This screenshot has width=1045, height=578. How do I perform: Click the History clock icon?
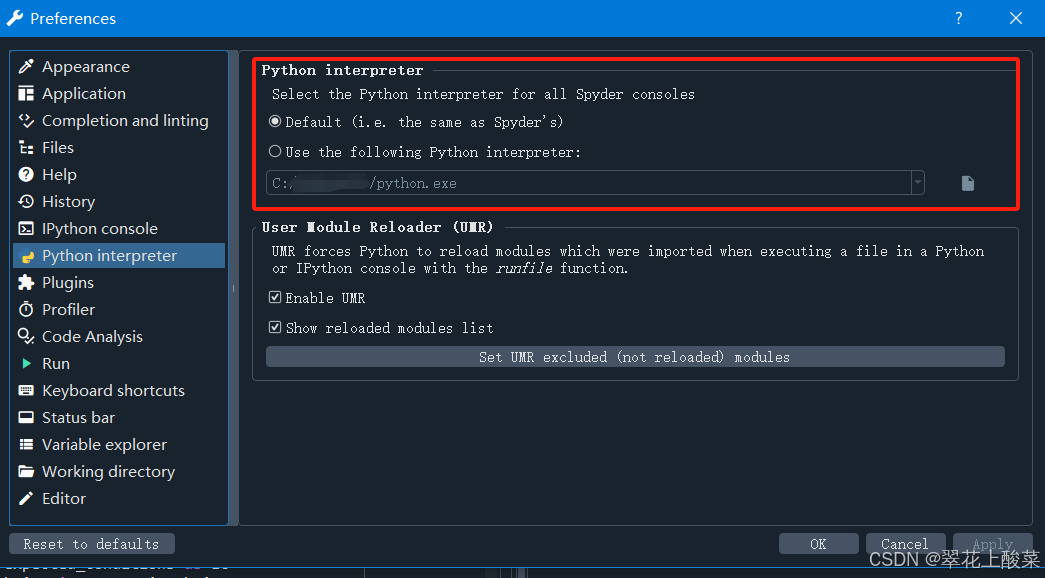click(x=26, y=202)
